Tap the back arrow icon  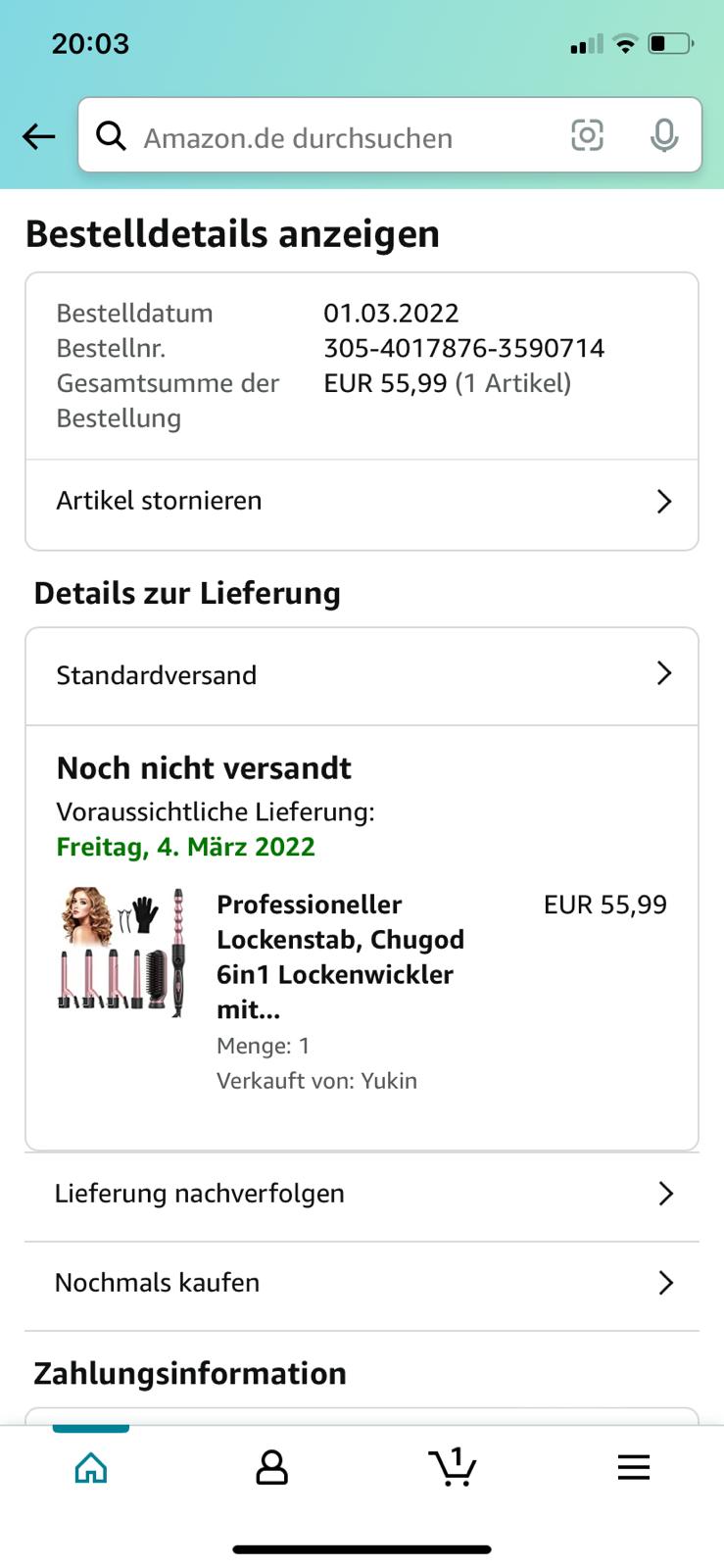(x=39, y=136)
